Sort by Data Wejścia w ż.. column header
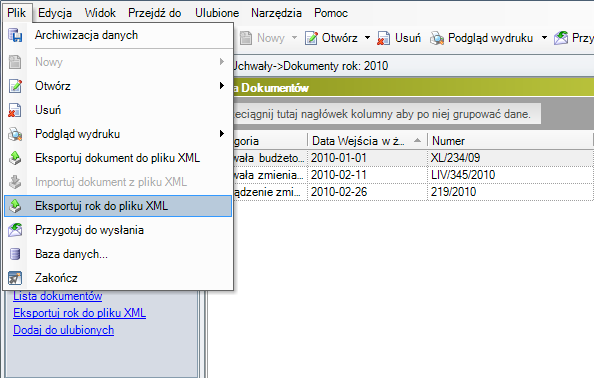The width and height of the screenshot is (594, 378). 367,141
